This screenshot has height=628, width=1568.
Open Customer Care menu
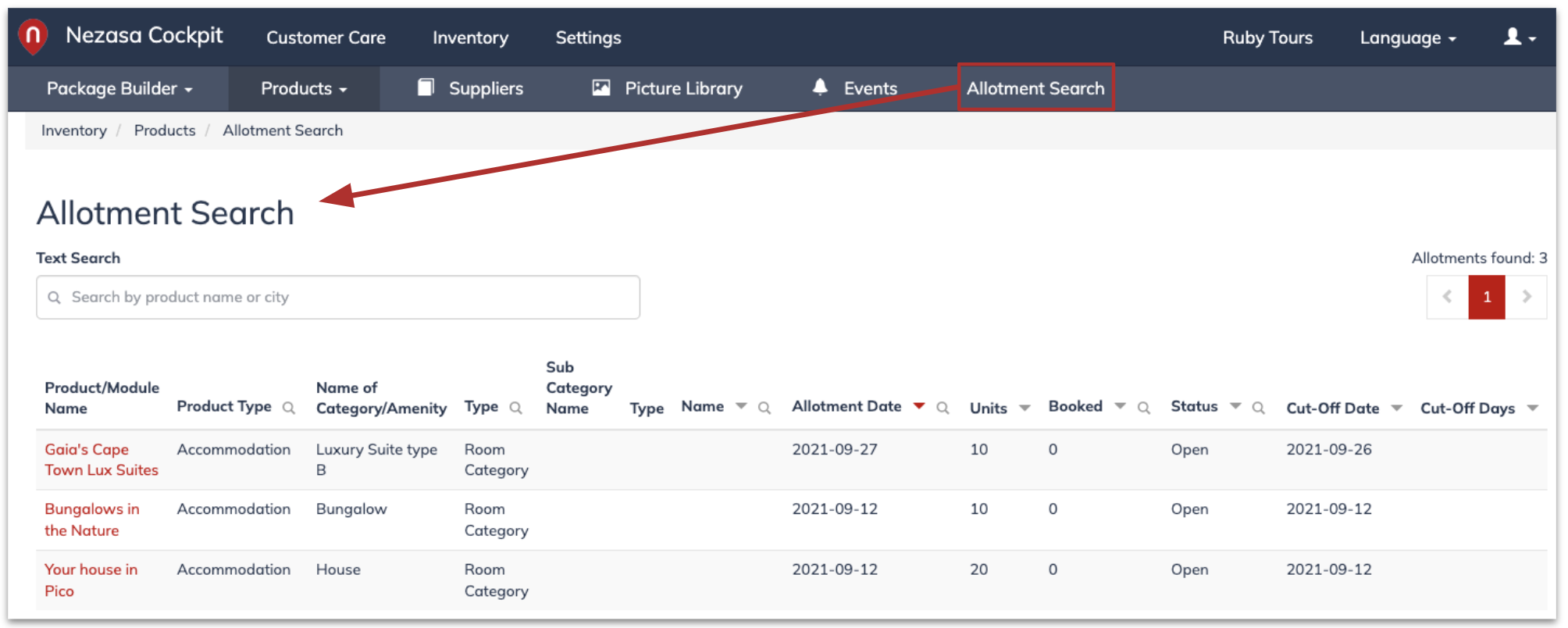tap(326, 37)
